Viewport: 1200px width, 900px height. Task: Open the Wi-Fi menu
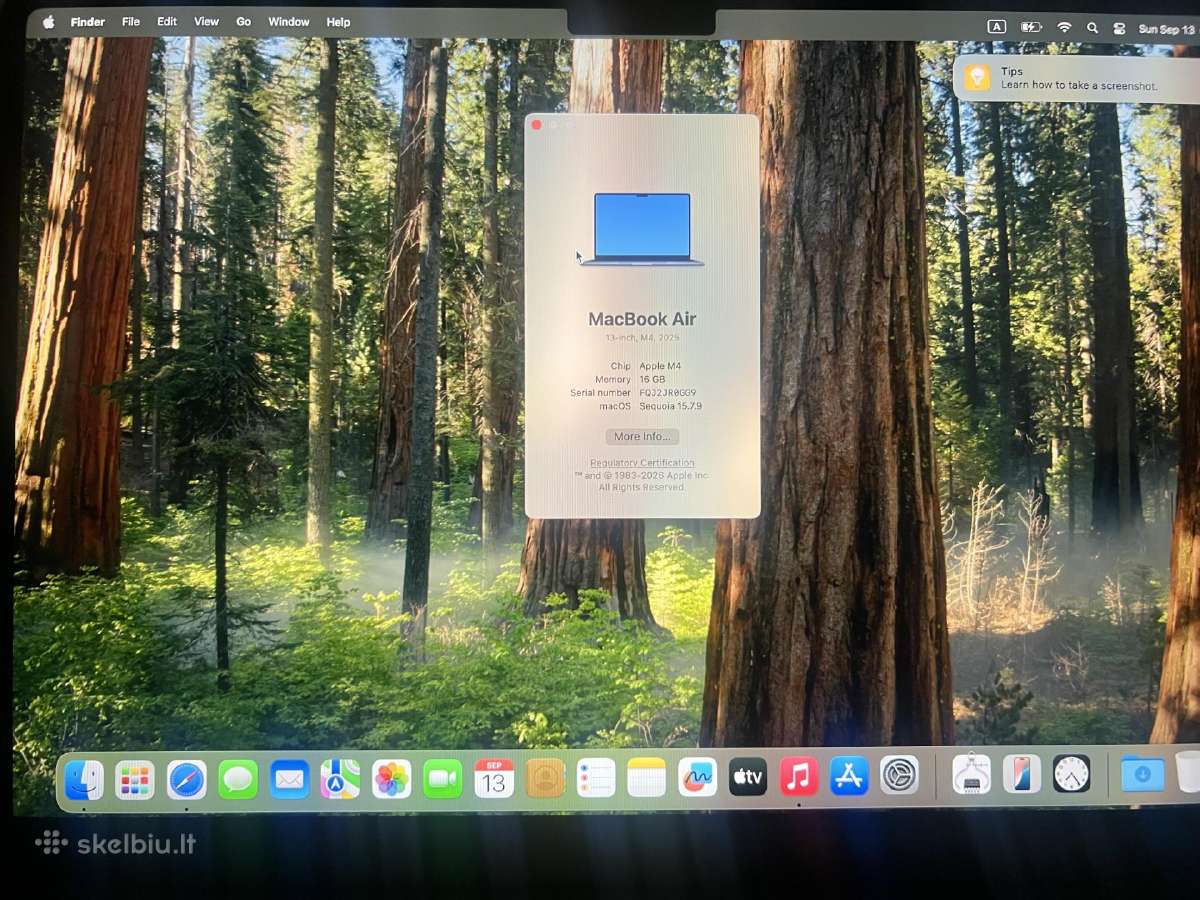1064,28
